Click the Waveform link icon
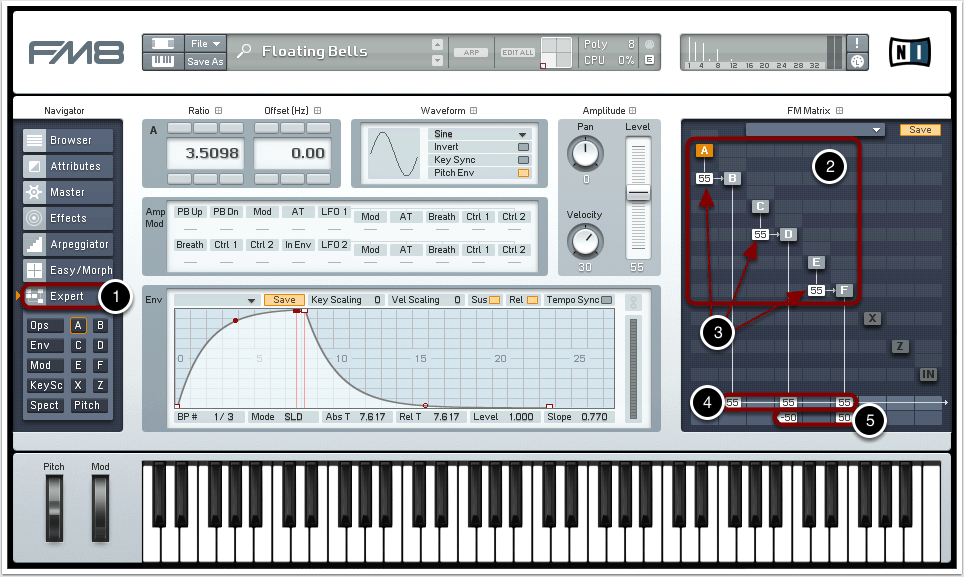Image resolution: width=964 pixels, height=577 pixels. click(x=473, y=111)
